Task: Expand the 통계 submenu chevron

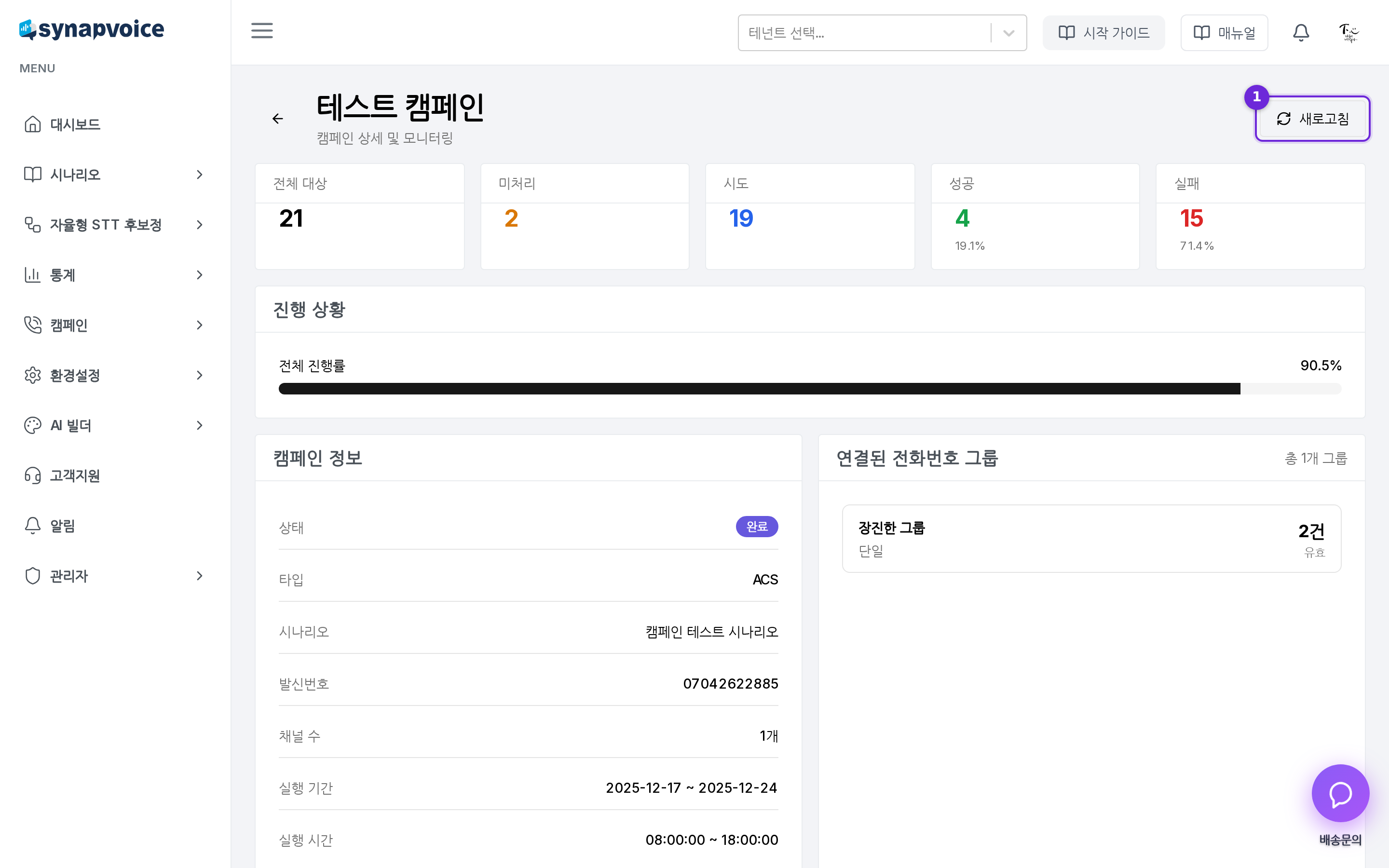Action: [199, 274]
